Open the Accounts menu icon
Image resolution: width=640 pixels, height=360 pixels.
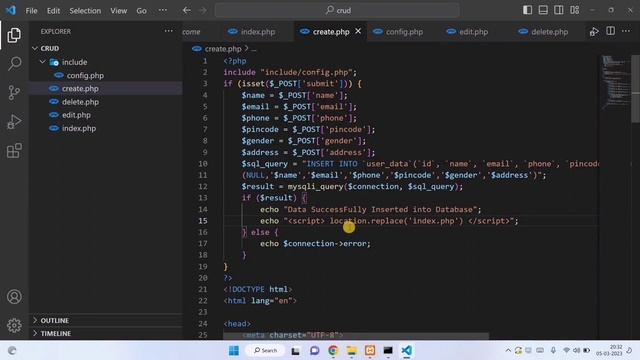(14, 297)
